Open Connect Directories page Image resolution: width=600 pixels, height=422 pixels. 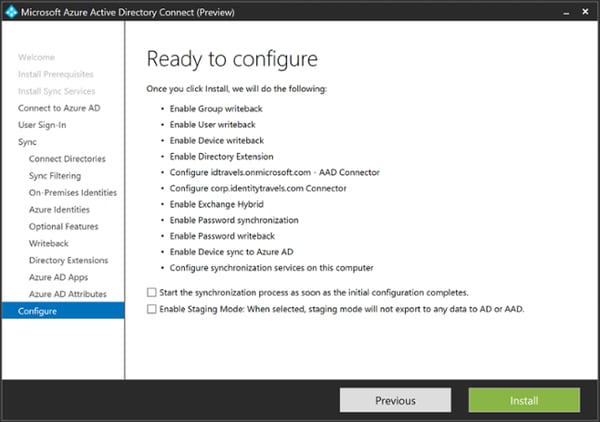point(67,159)
